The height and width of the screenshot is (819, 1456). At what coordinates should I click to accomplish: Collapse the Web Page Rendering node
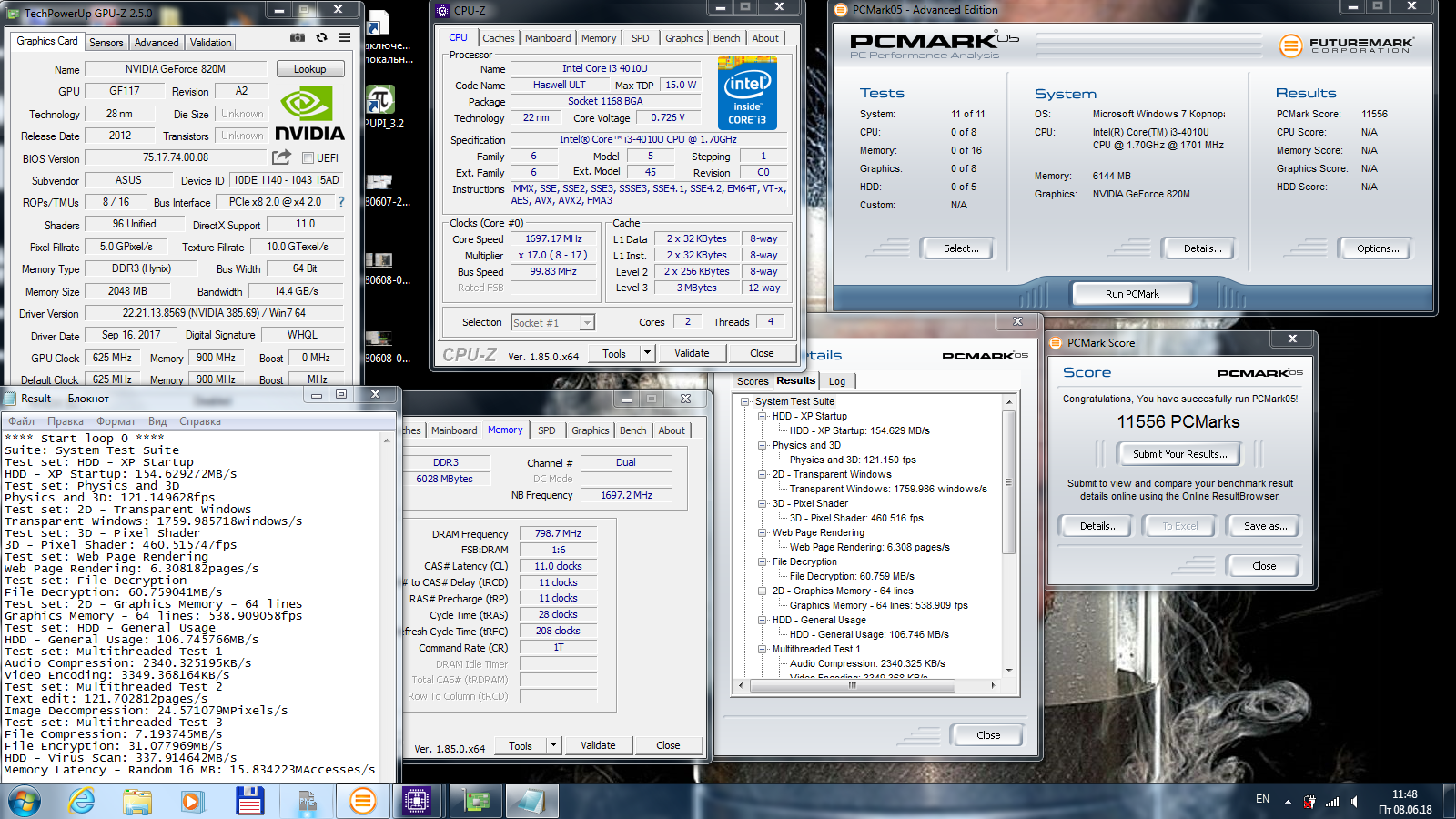pyautogui.click(x=763, y=532)
